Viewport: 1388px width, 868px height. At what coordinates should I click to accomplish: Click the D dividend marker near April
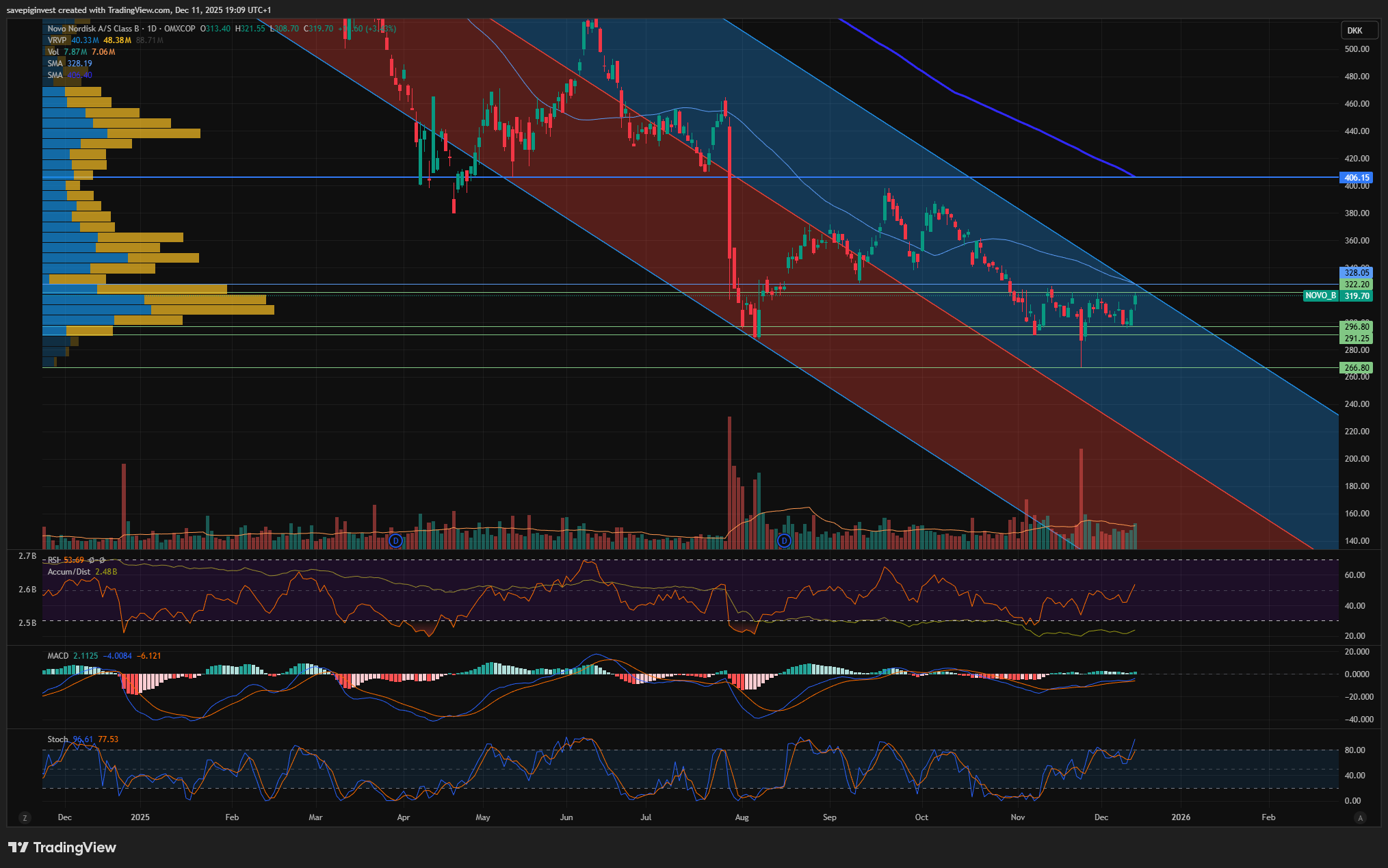(395, 541)
